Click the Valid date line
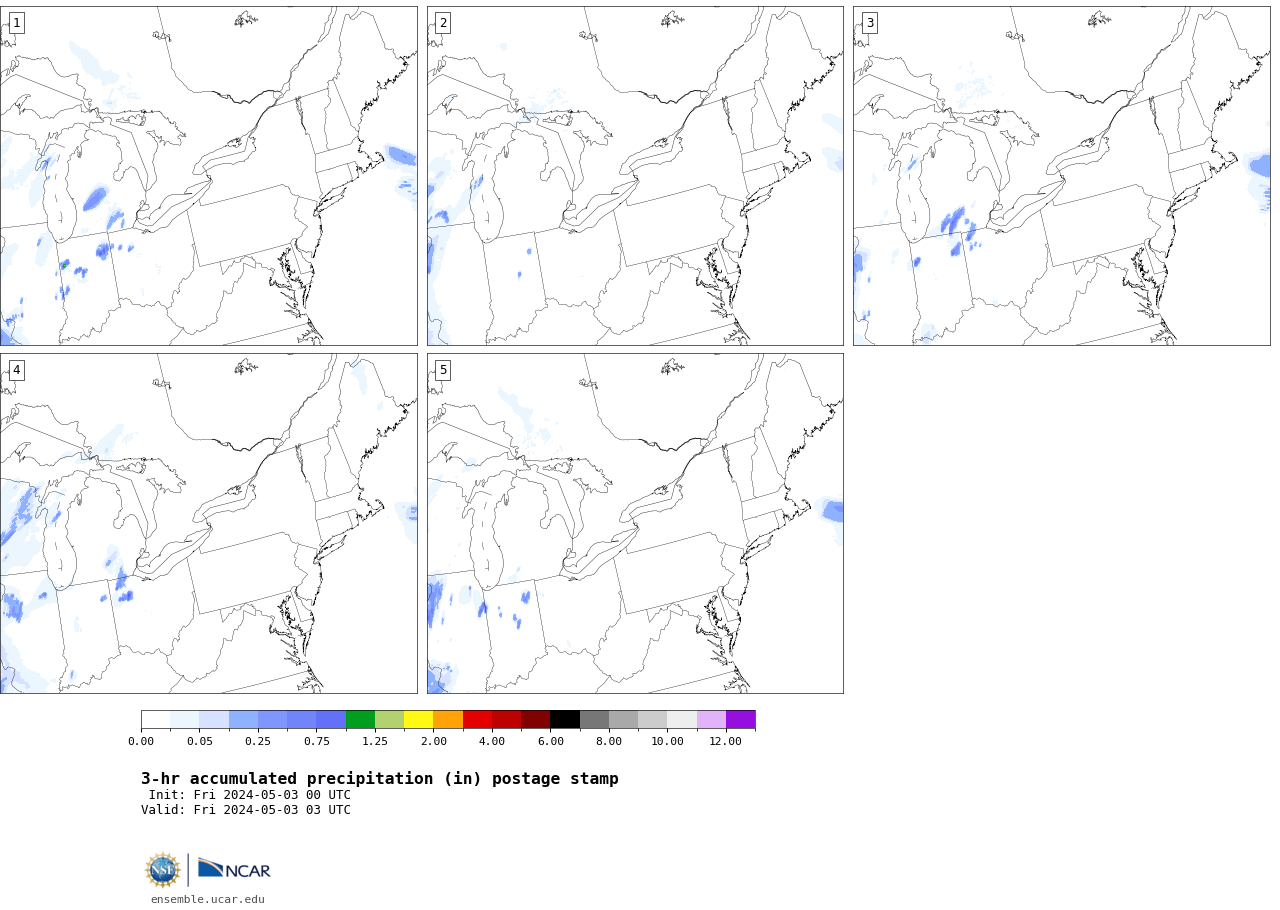1280x910 pixels. [246, 810]
